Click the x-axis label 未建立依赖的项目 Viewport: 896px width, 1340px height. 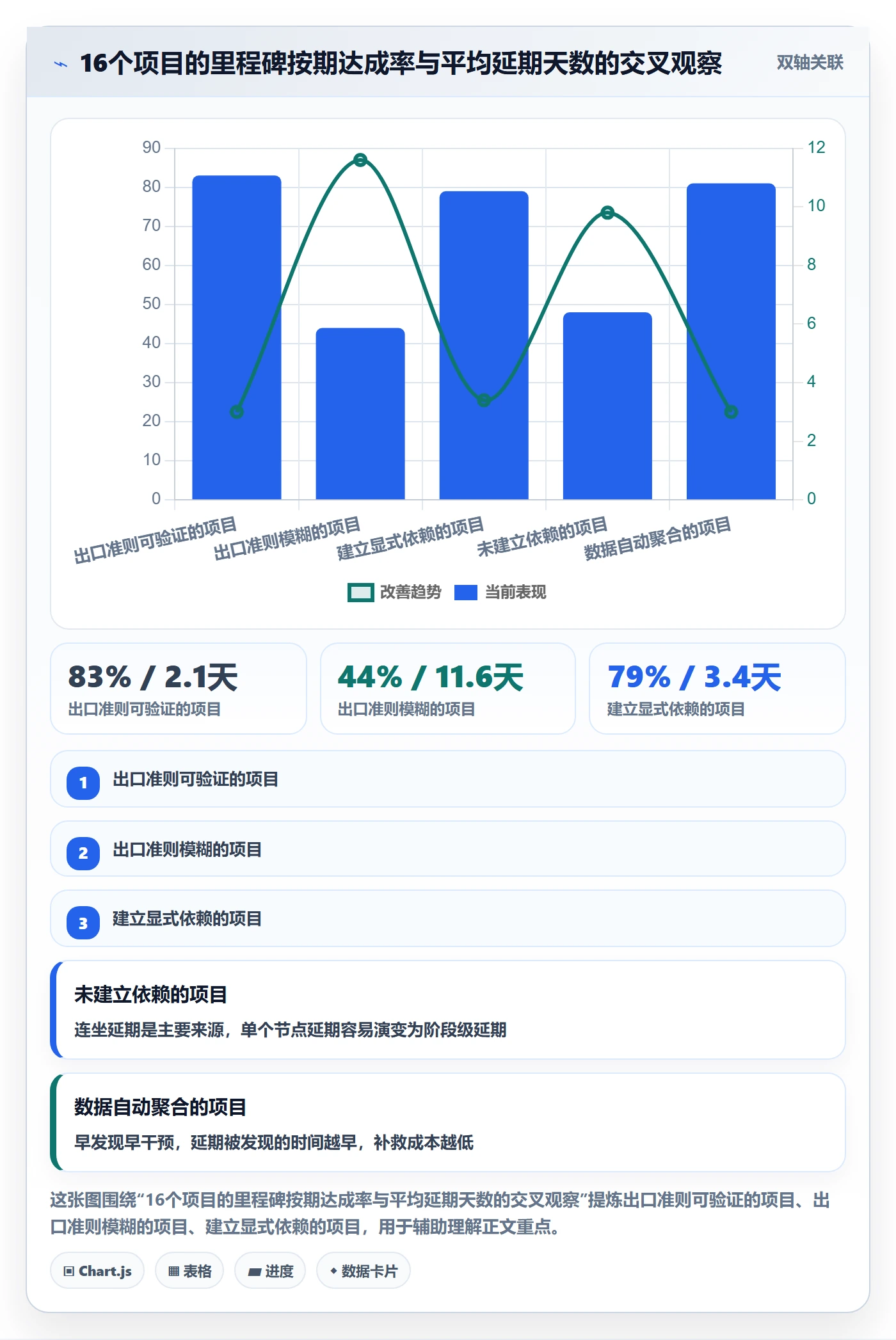click(542, 536)
